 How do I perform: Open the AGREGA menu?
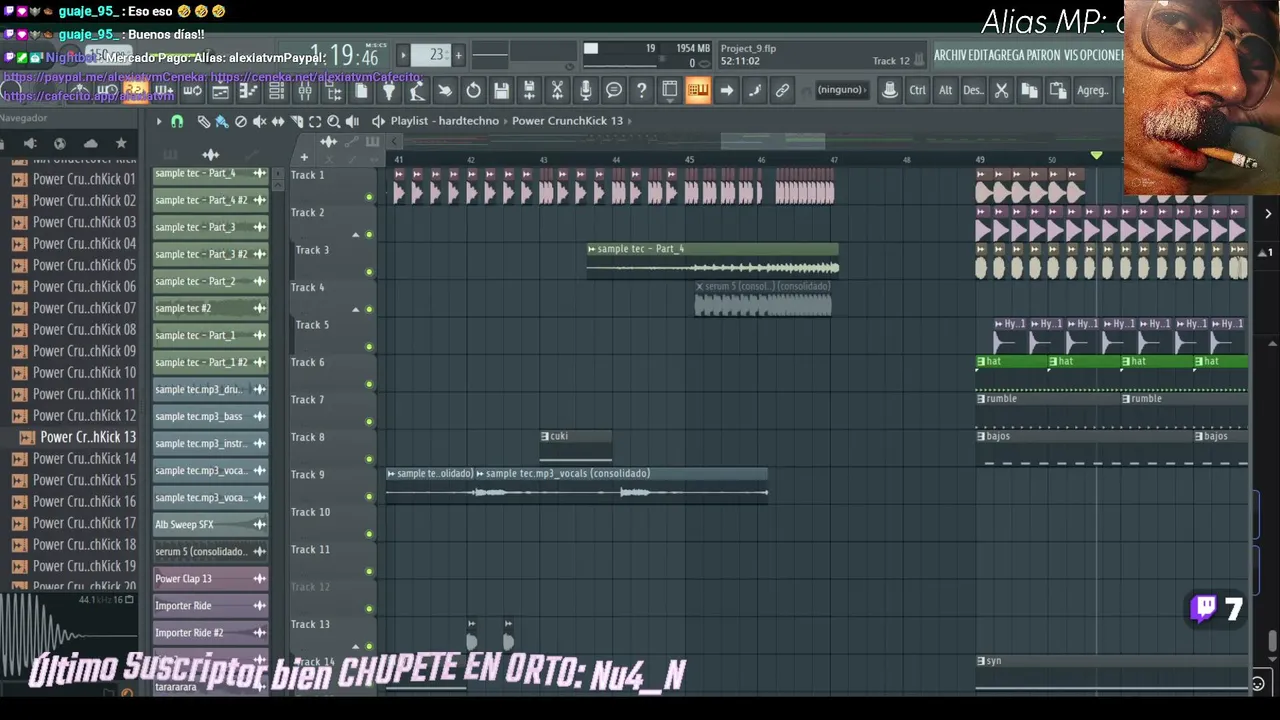click(x=1007, y=56)
